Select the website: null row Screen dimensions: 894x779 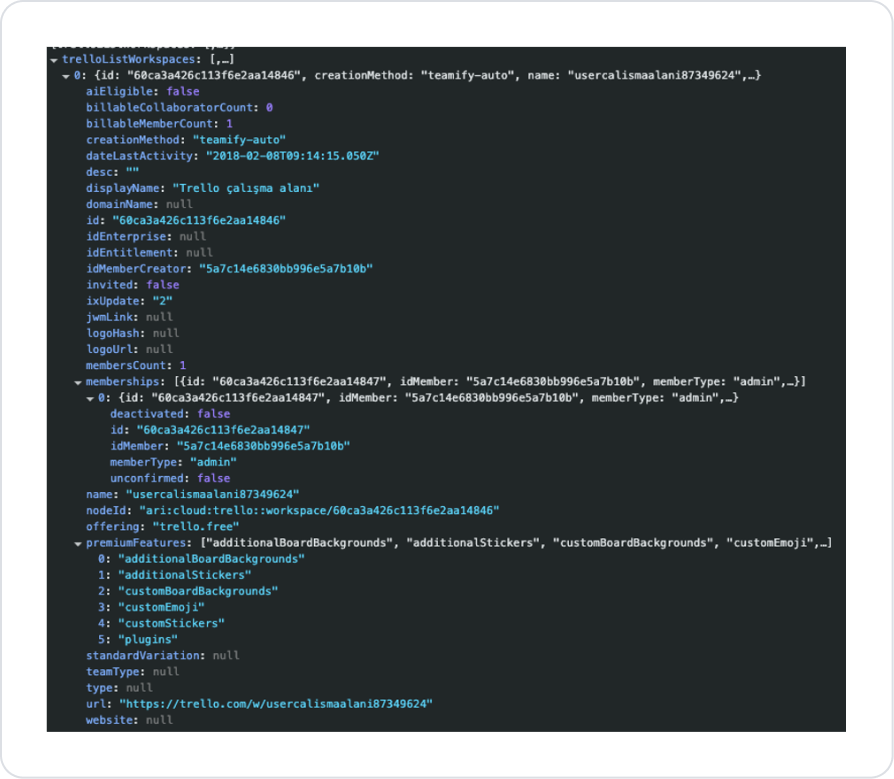coord(129,720)
